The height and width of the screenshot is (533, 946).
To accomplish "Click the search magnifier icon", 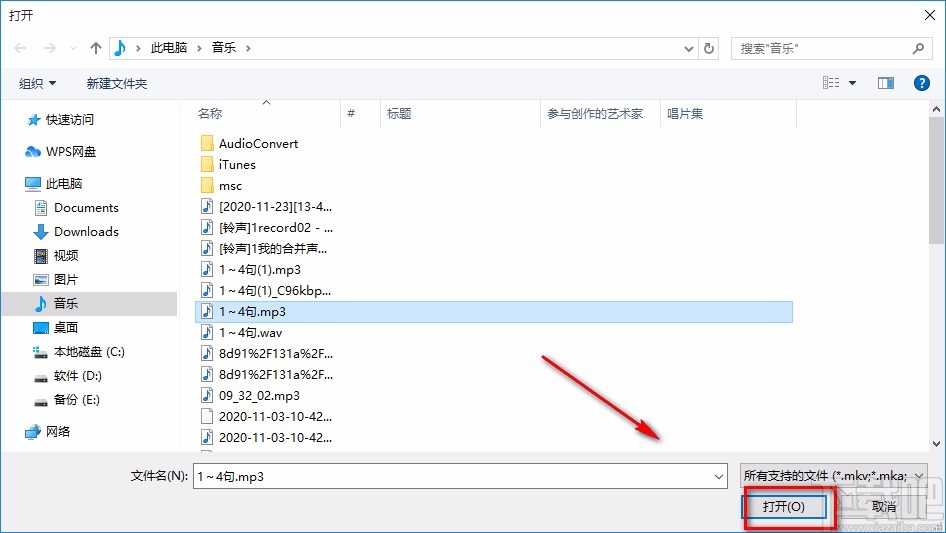I will pyautogui.click(x=918, y=48).
